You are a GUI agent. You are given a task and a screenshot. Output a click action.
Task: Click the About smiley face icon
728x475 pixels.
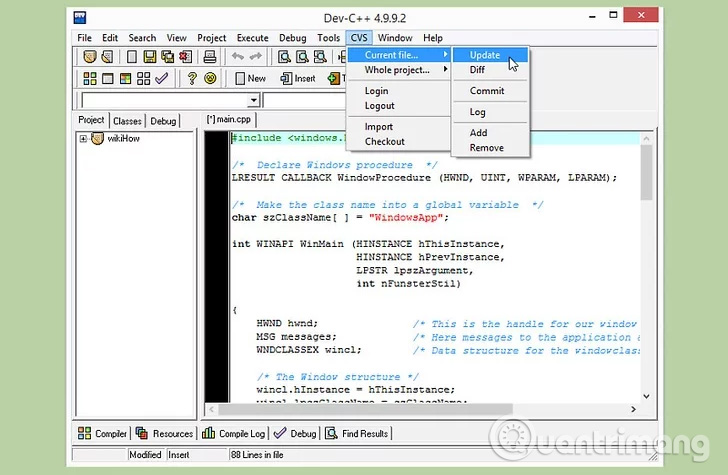(210, 78)
